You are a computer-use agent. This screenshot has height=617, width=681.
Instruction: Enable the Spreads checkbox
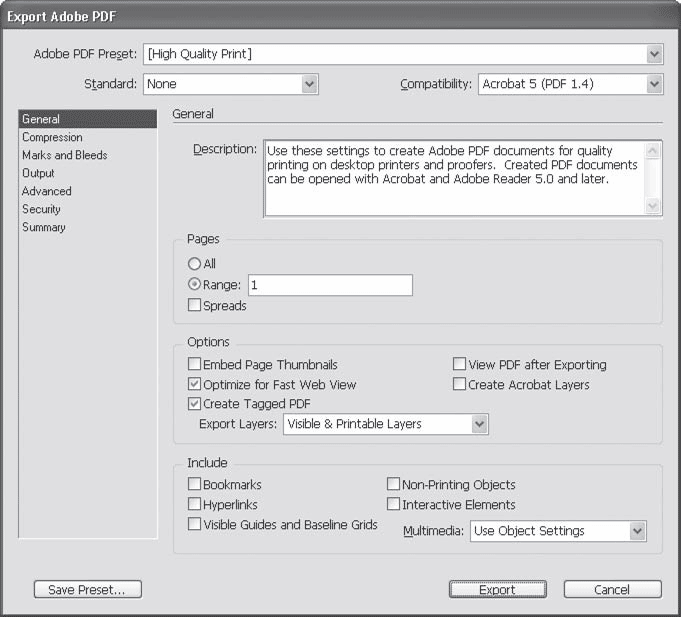195,306
